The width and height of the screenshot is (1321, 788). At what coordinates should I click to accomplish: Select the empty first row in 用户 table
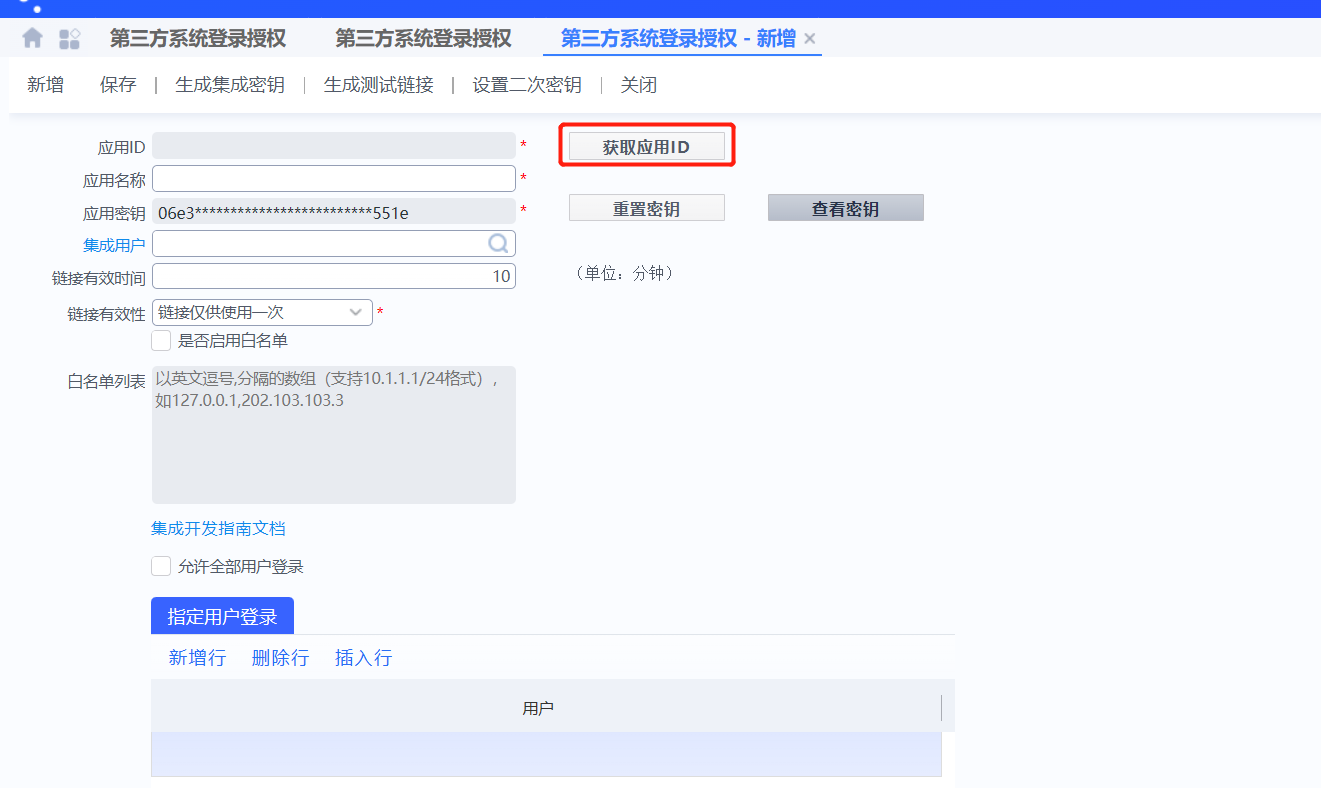pos(546,754)
